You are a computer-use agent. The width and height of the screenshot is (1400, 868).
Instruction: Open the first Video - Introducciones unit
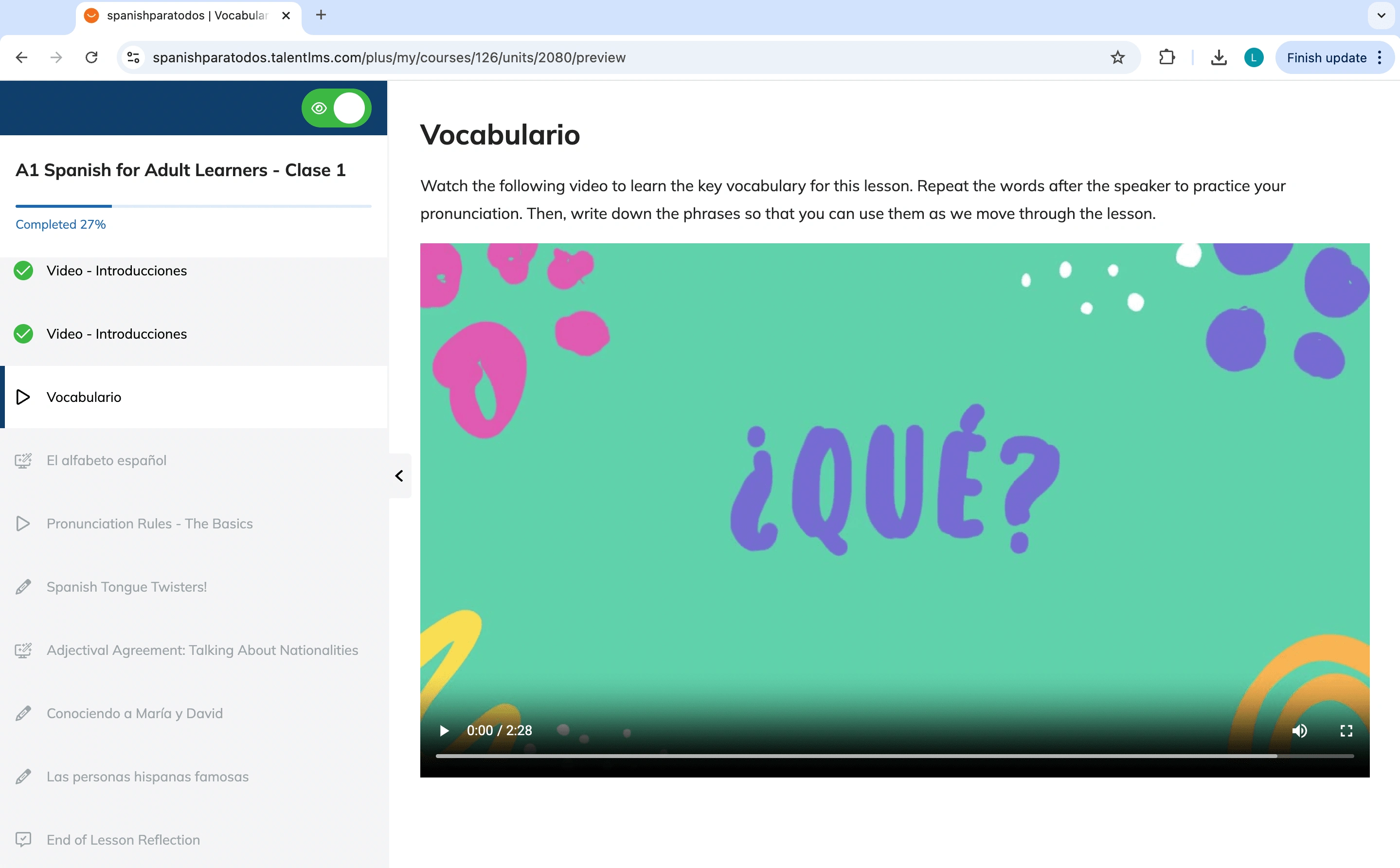194,271
